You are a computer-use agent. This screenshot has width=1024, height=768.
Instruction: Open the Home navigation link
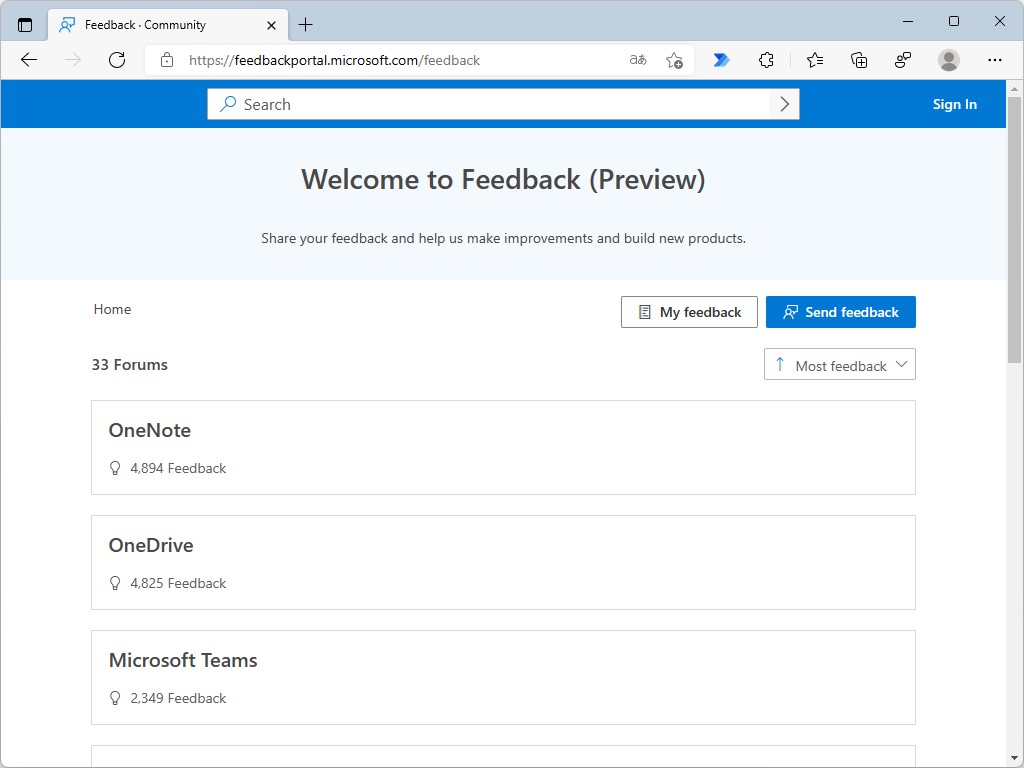112,309
